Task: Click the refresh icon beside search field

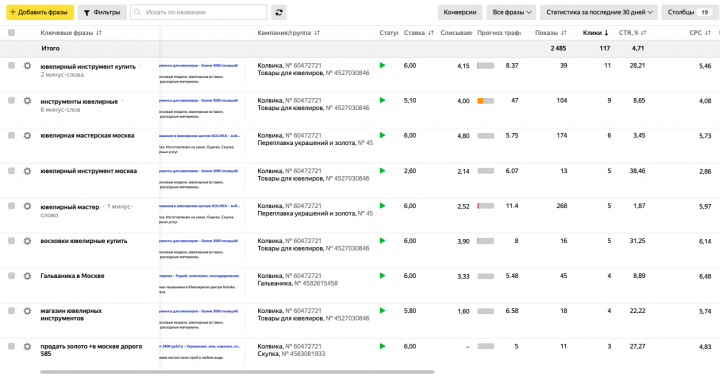Action: (x=279, y=12)
